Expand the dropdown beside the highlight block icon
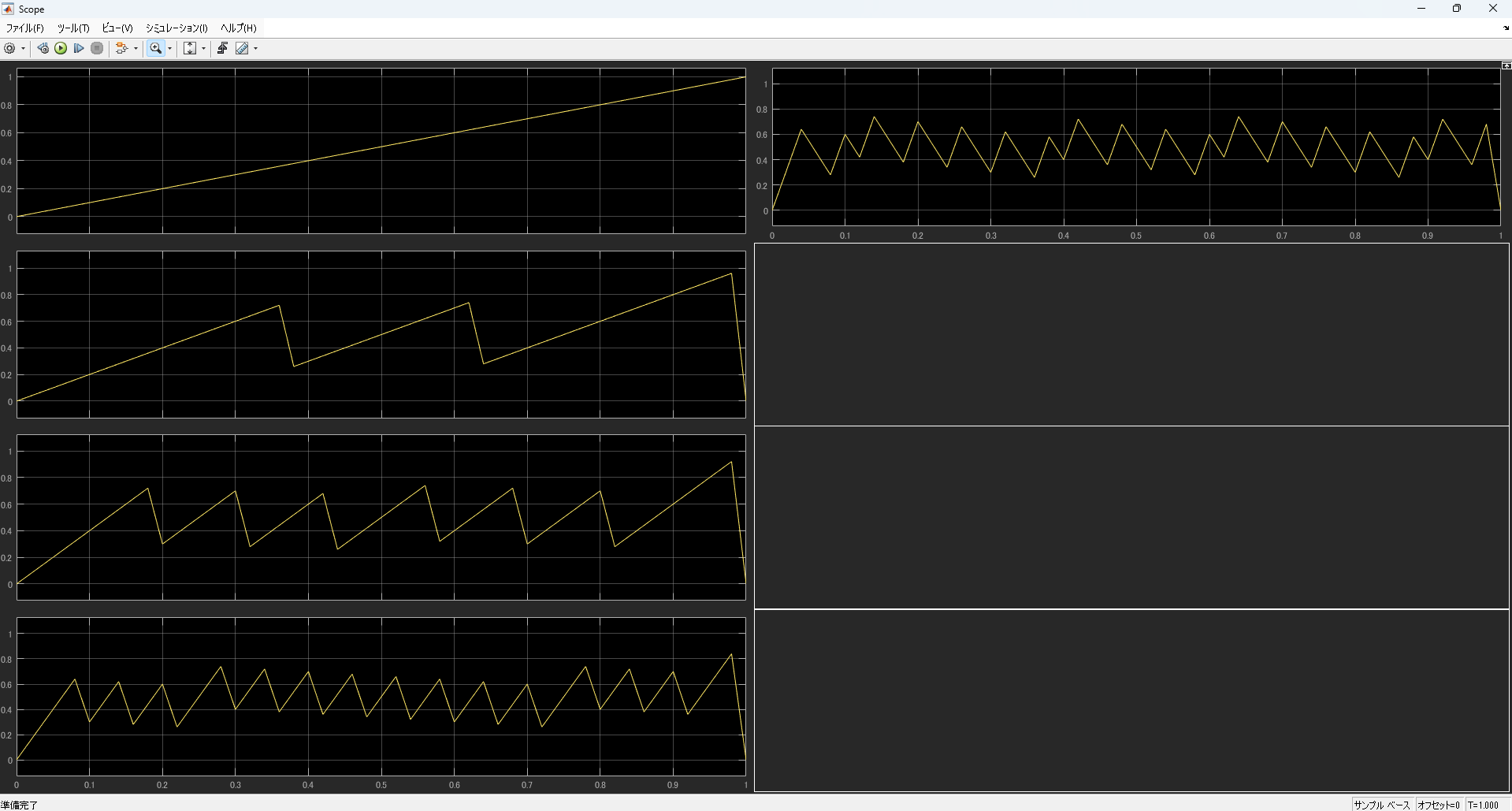 point(136,49)
